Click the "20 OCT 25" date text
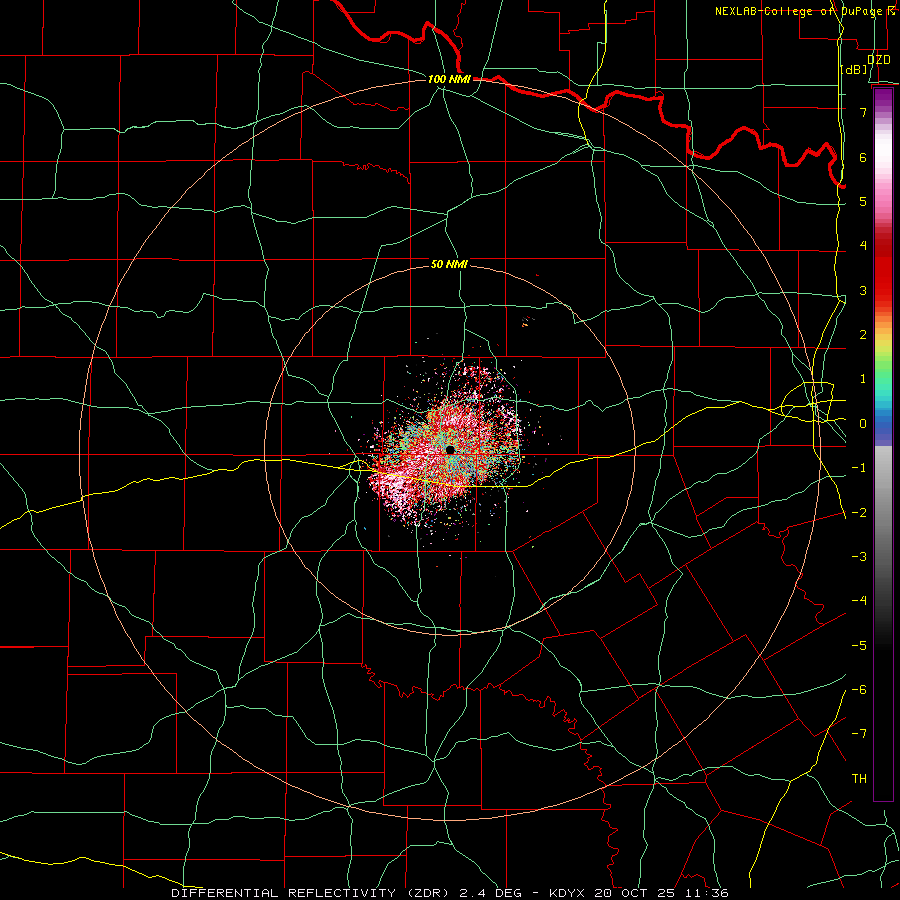 pyautogui.click(x=635, y=893)
